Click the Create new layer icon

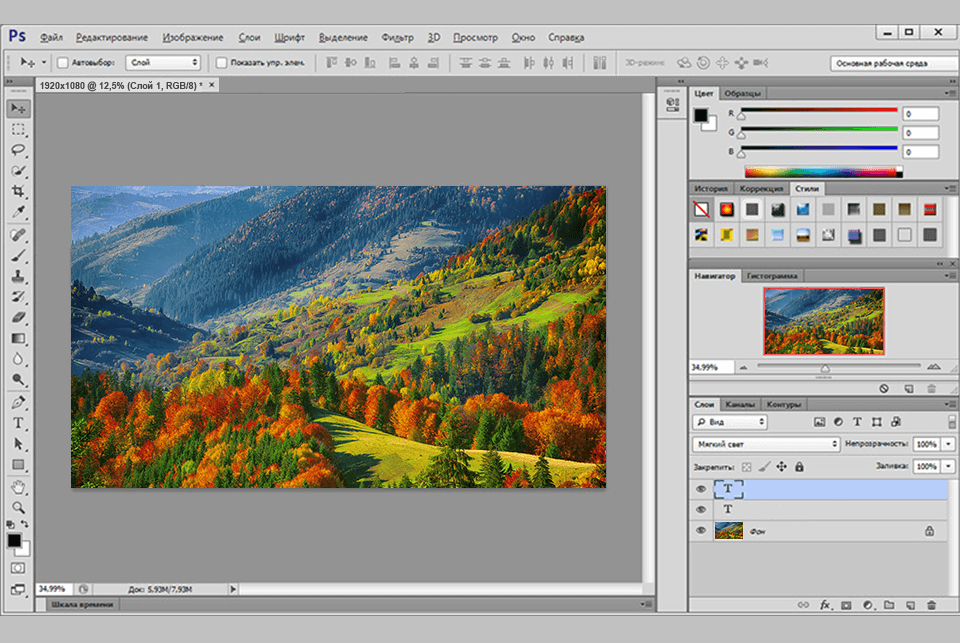point(911,605)
